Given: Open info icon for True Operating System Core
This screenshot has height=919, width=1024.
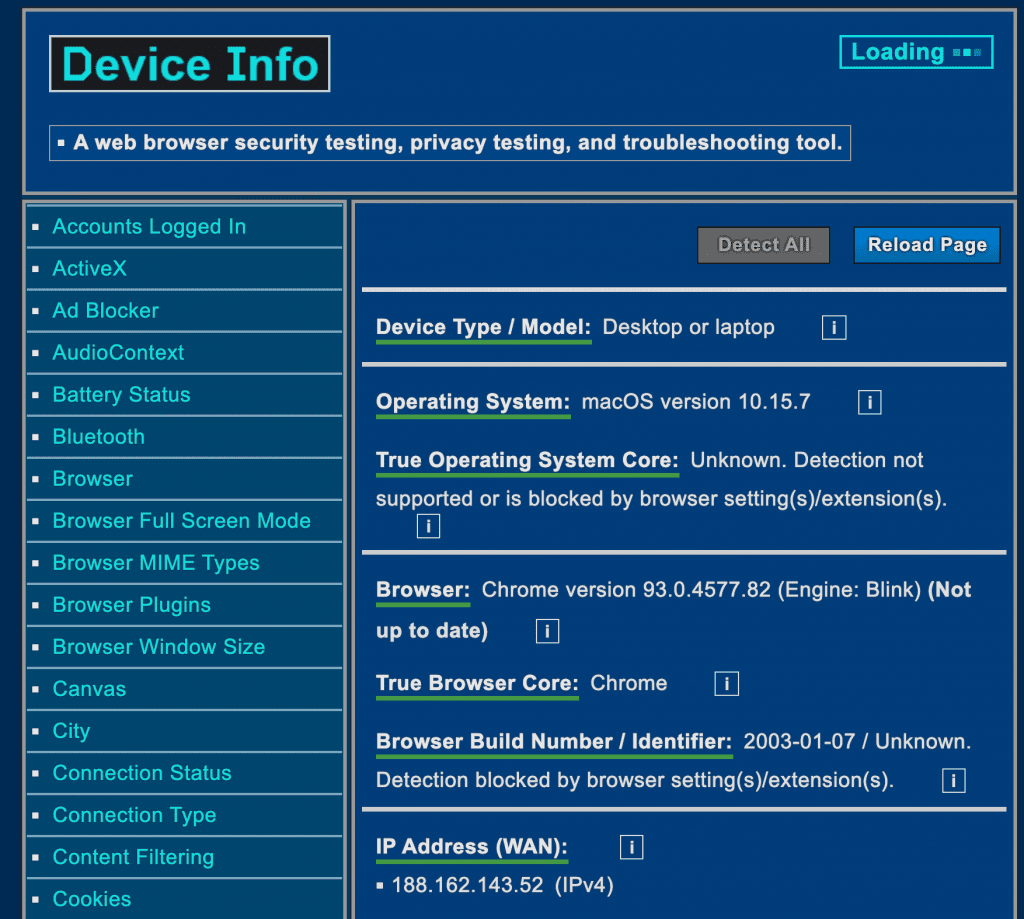Looking at the screenshot, I should (428, 526).
